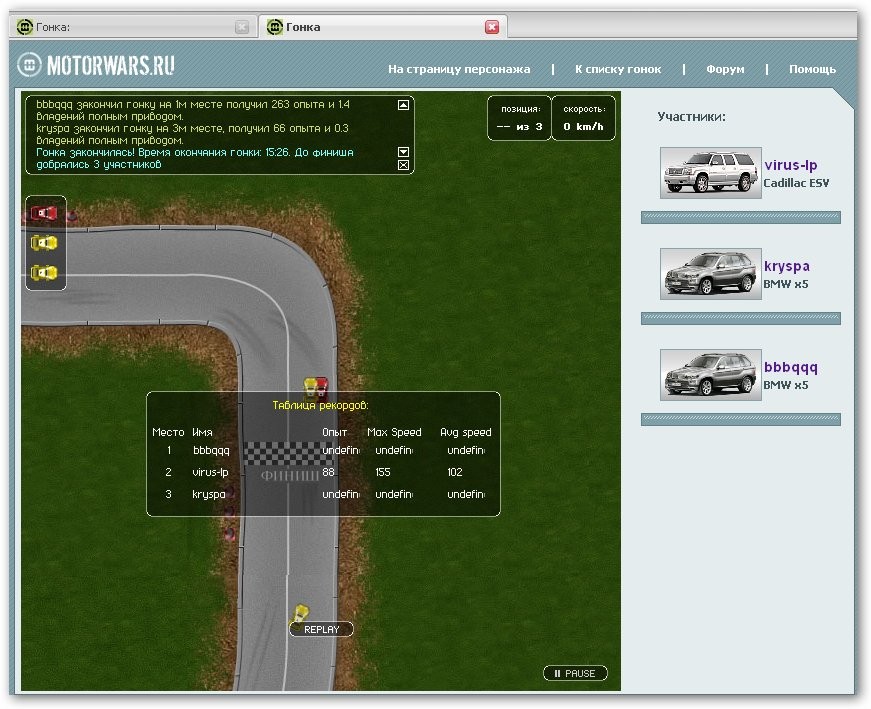Open kryspa participant profile

(787, 266)
